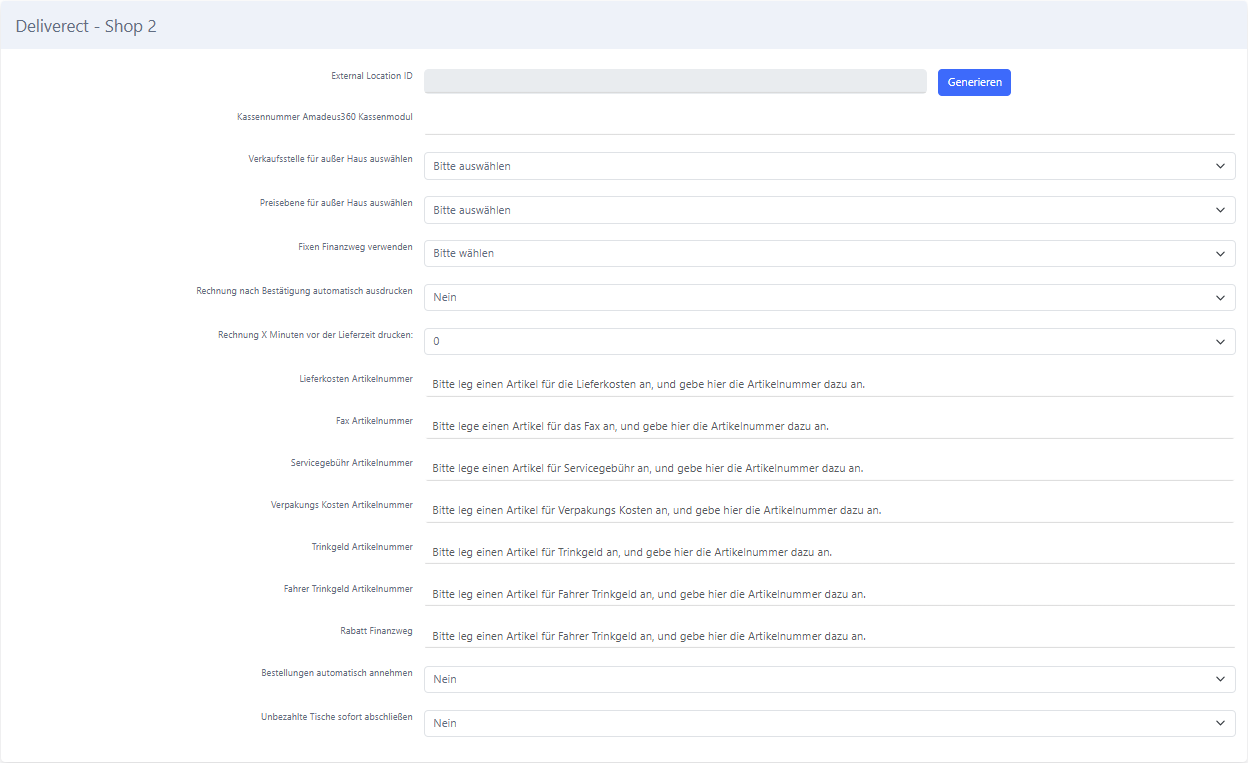Click the Servicegebühr Artikelnummer input field

pos(830,468)
